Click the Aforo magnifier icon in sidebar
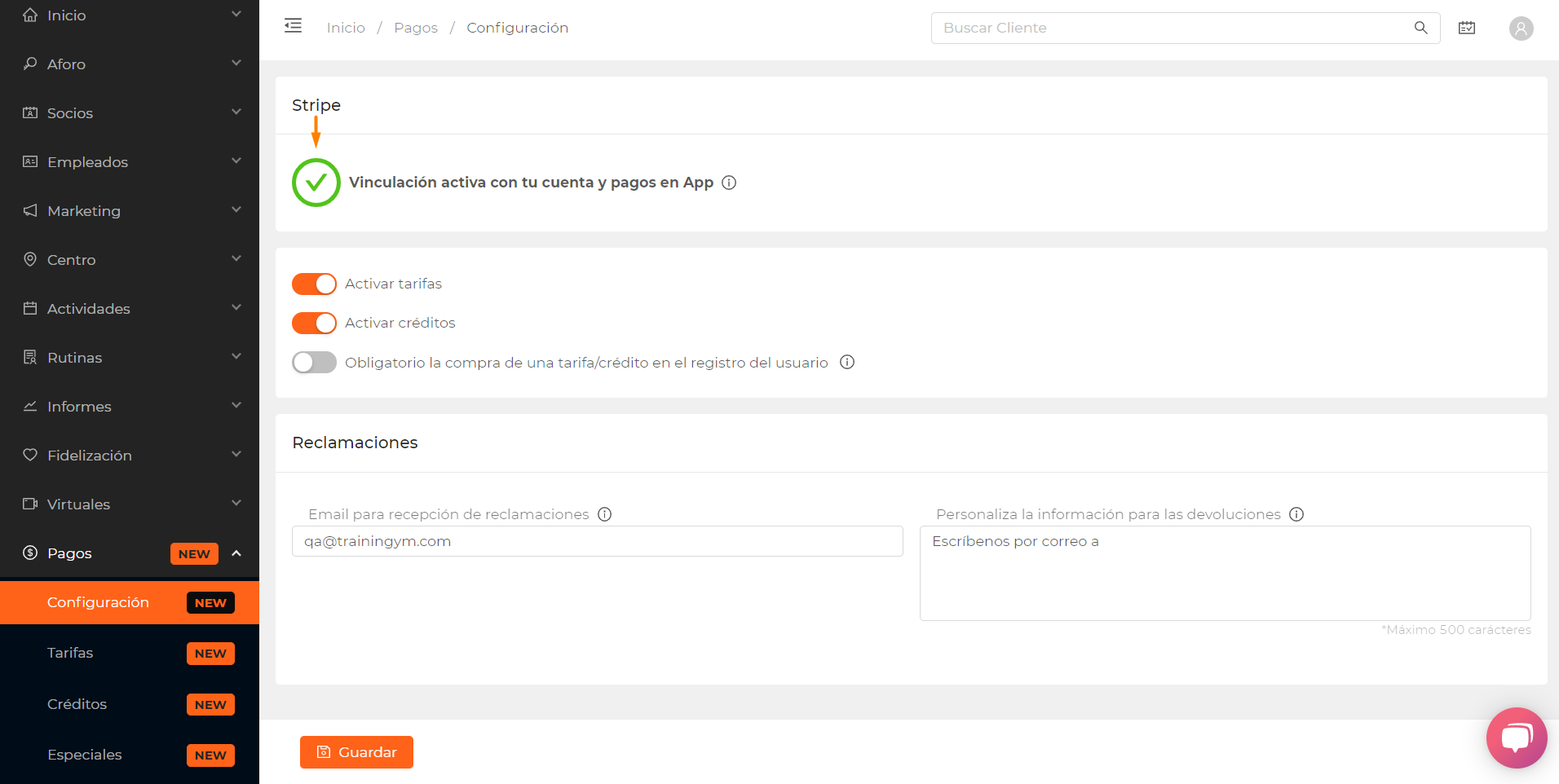 click(30, 64)
